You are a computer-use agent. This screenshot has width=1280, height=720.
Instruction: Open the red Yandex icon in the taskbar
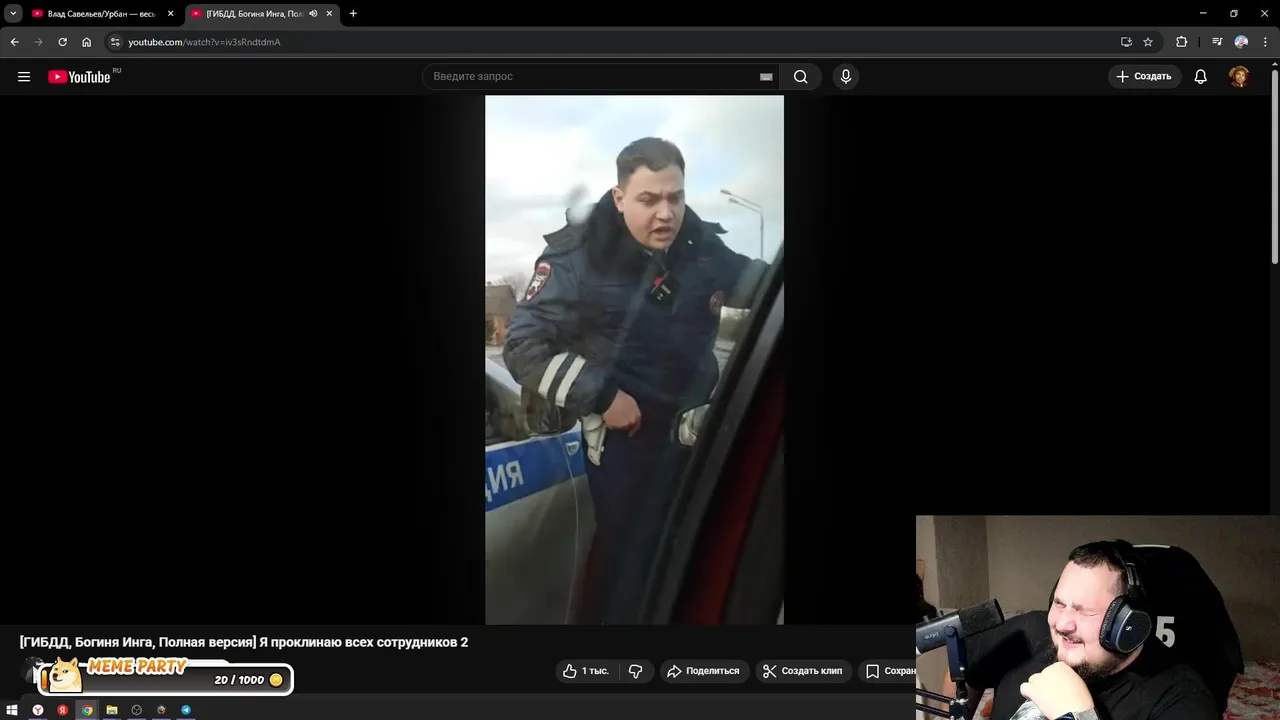tap(62, 710)
